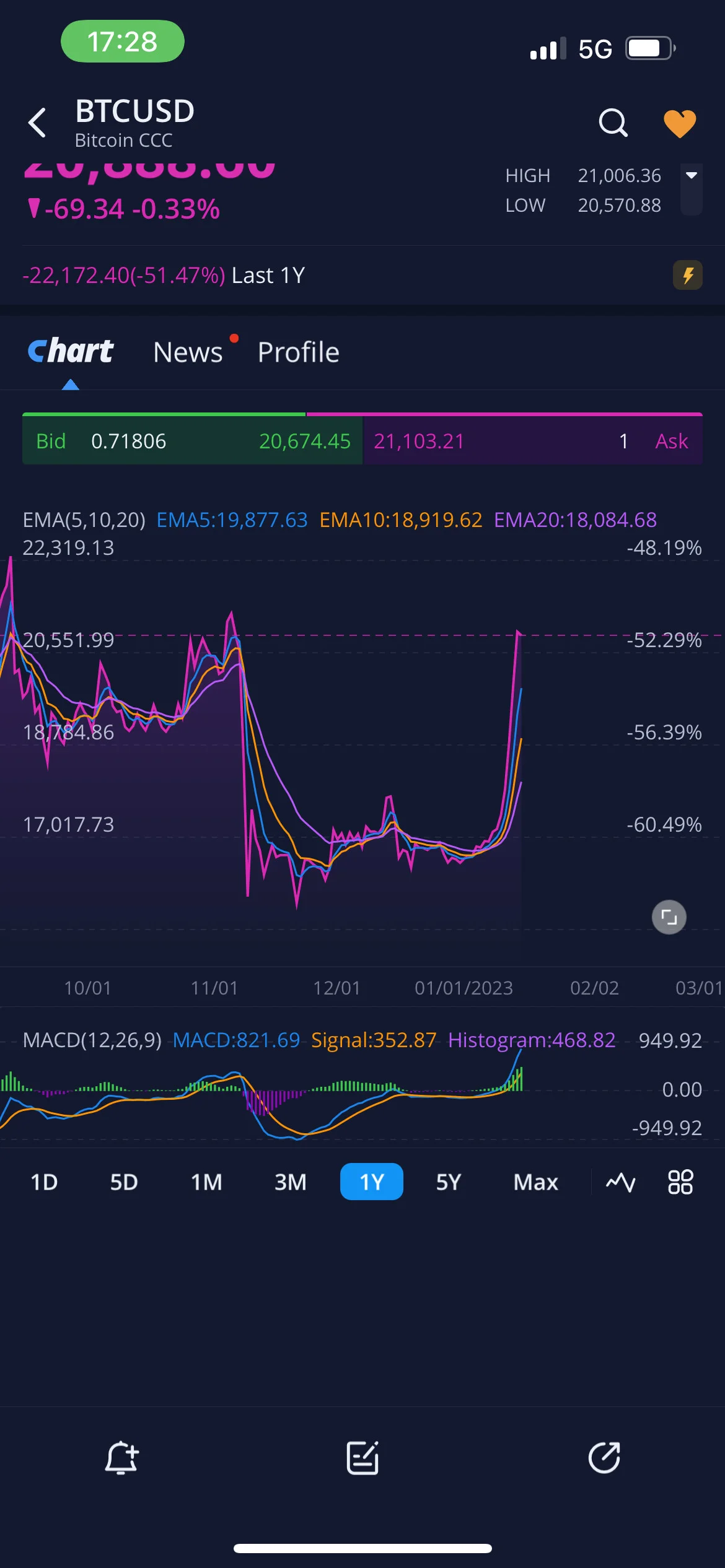
Task: Open the indicators grid icon
Action: click(x=680, y=1182)
